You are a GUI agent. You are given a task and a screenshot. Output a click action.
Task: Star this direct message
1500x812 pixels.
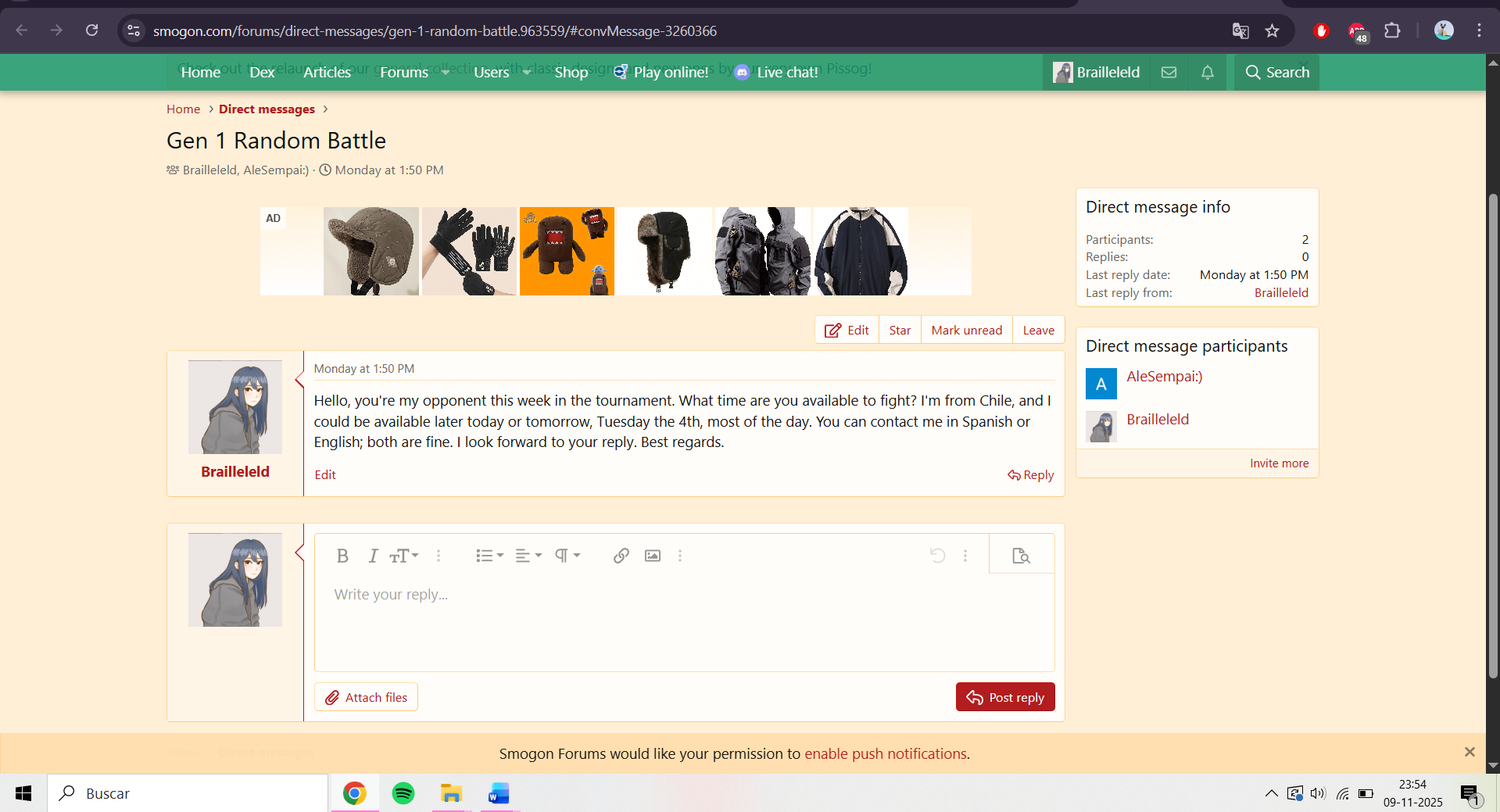tap(900, 330)
